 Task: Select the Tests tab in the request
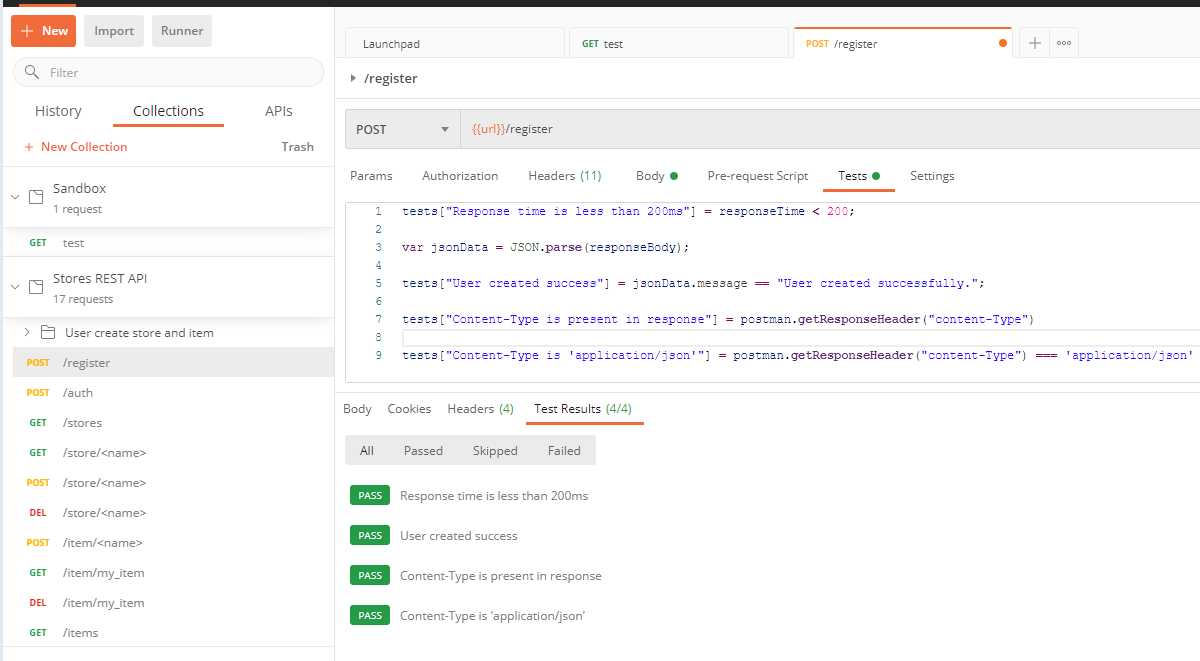[859, 176]
